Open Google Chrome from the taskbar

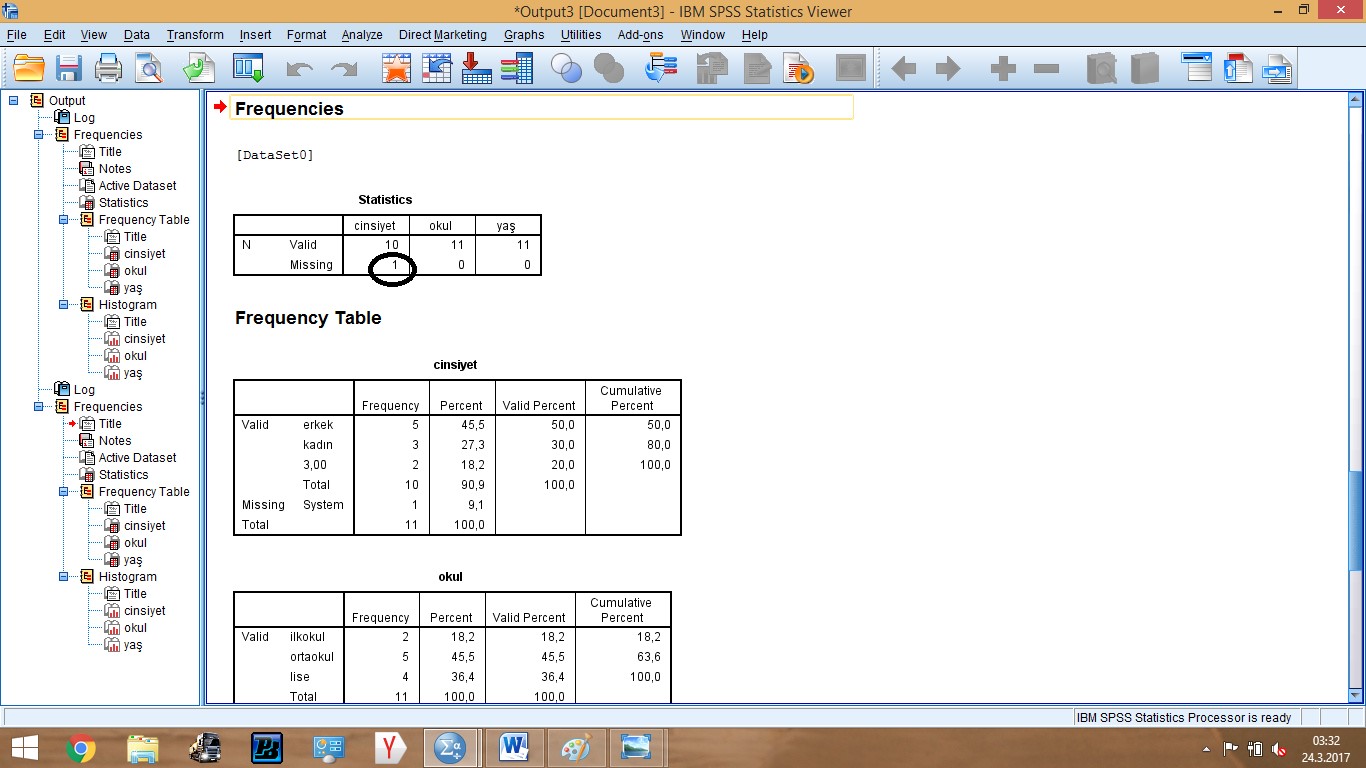click(81, 748)
